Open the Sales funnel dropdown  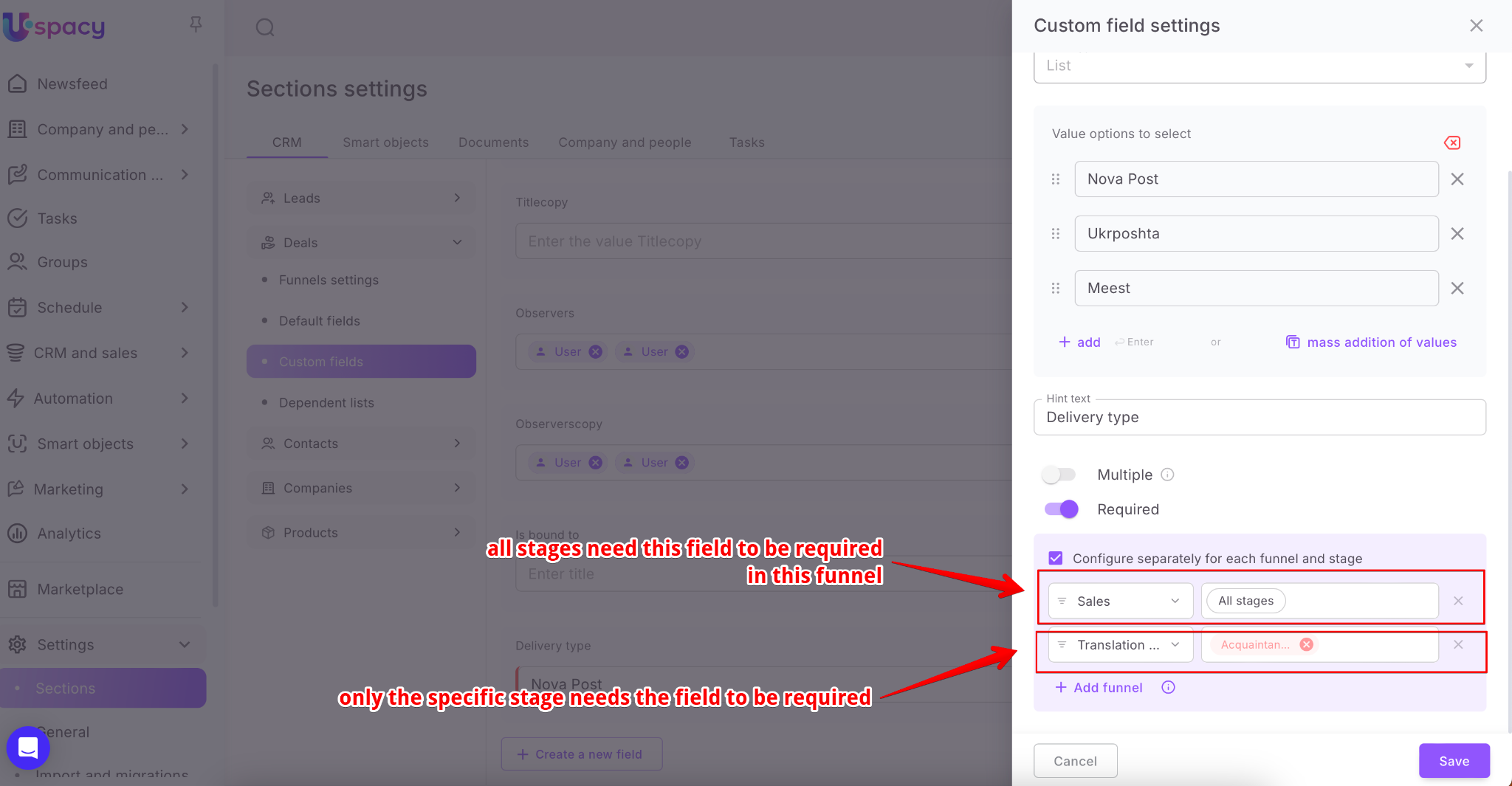[1120, 601]
